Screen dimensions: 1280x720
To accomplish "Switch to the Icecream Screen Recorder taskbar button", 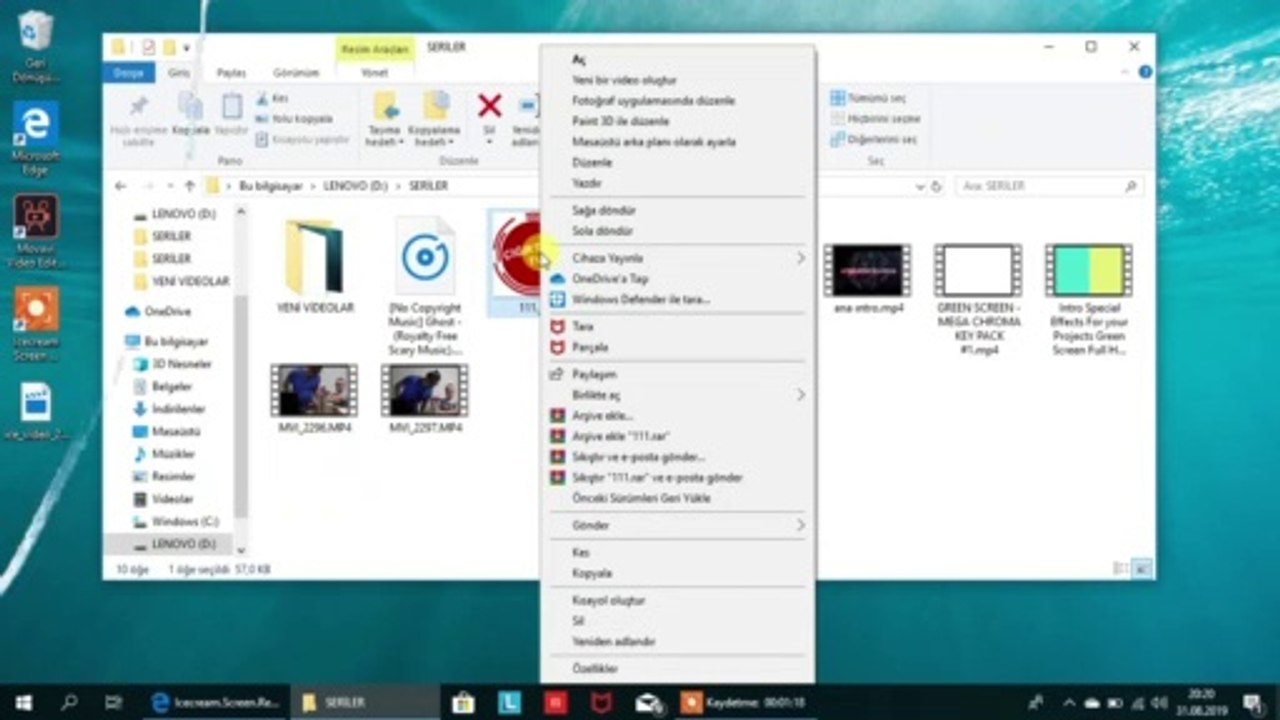I will (x=216, y=702).
